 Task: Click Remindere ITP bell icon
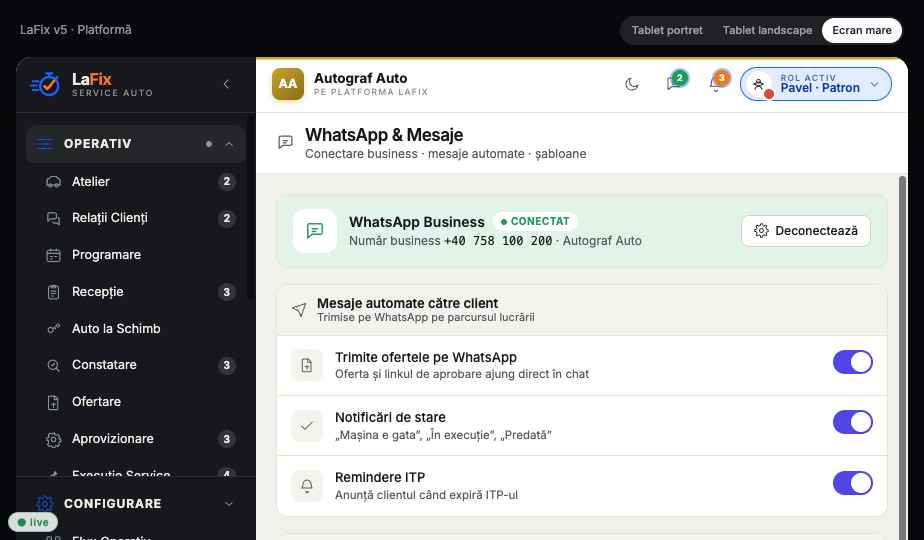tap(307, 486)
